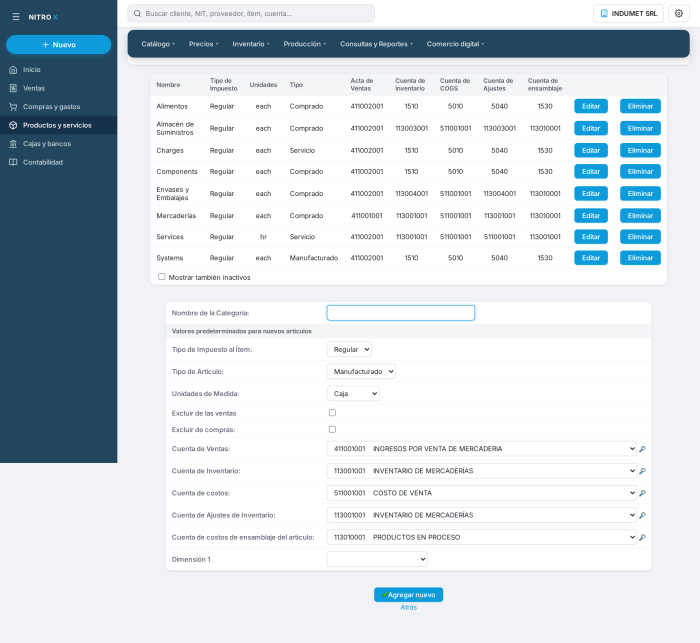Click the NITRO X logo
Viewport: 700px width, 643px height.
[x=43, y=17]
